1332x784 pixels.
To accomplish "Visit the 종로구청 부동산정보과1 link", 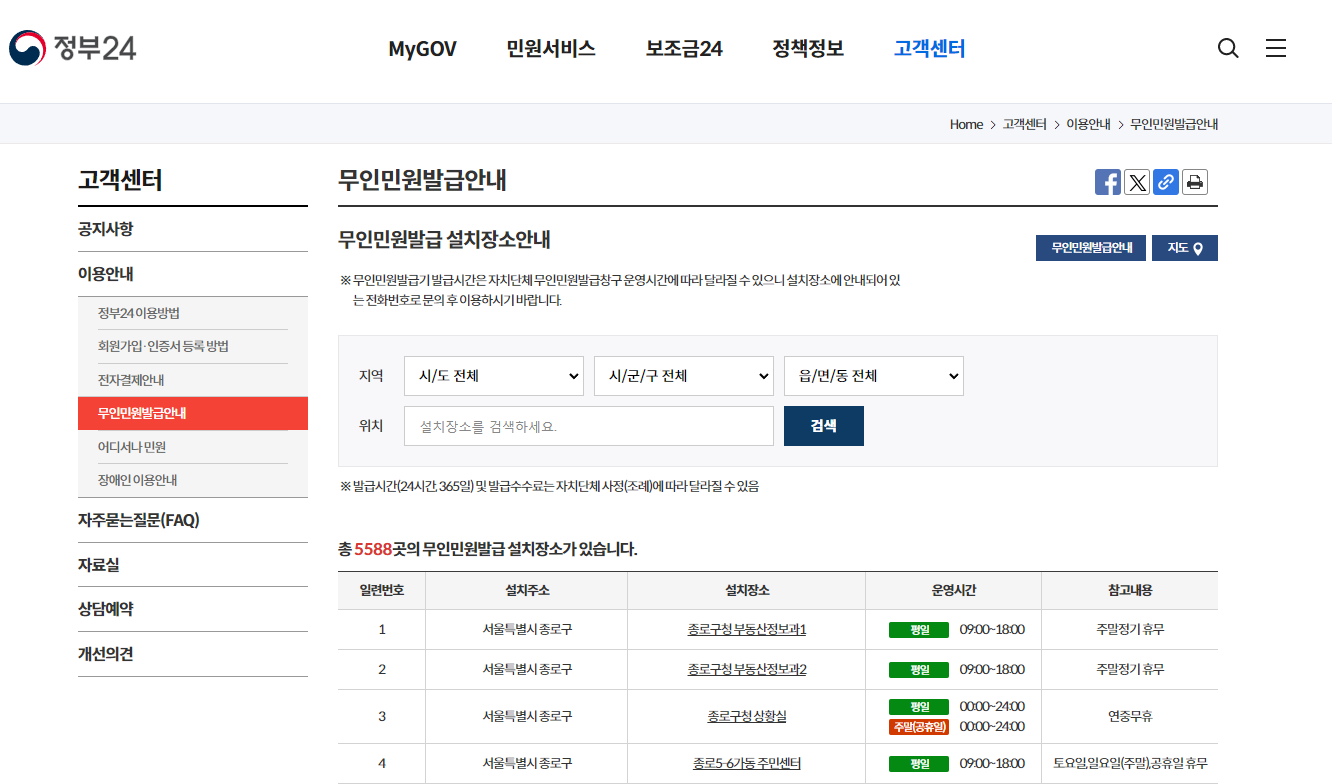I will coord(745,629).
